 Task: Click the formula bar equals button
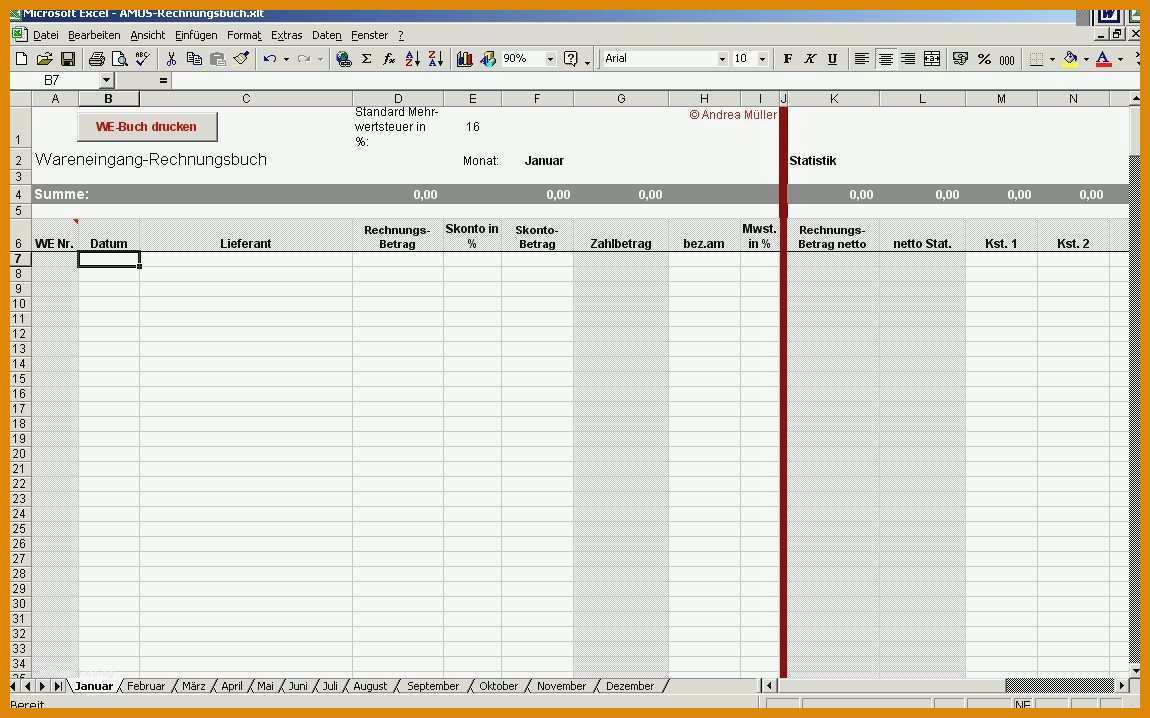point(163,80)
